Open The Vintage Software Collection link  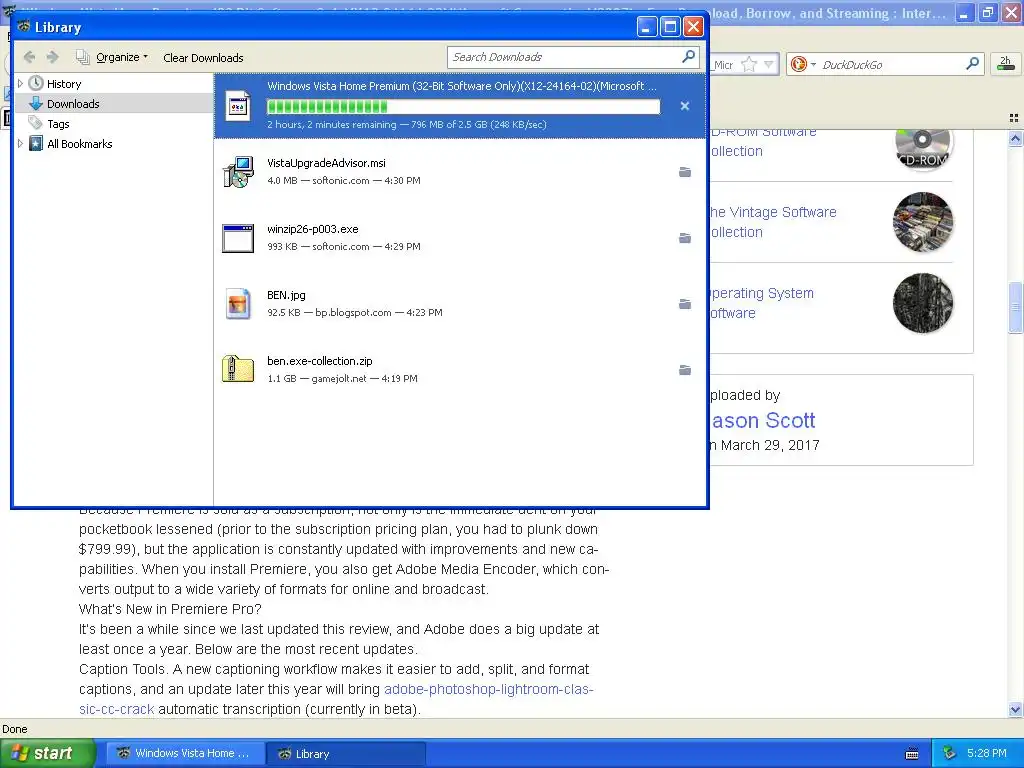click(x=773, y=222)
